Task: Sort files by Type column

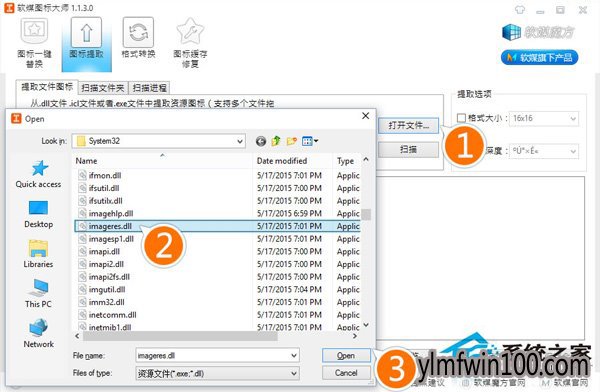Action: coord(347,161)
